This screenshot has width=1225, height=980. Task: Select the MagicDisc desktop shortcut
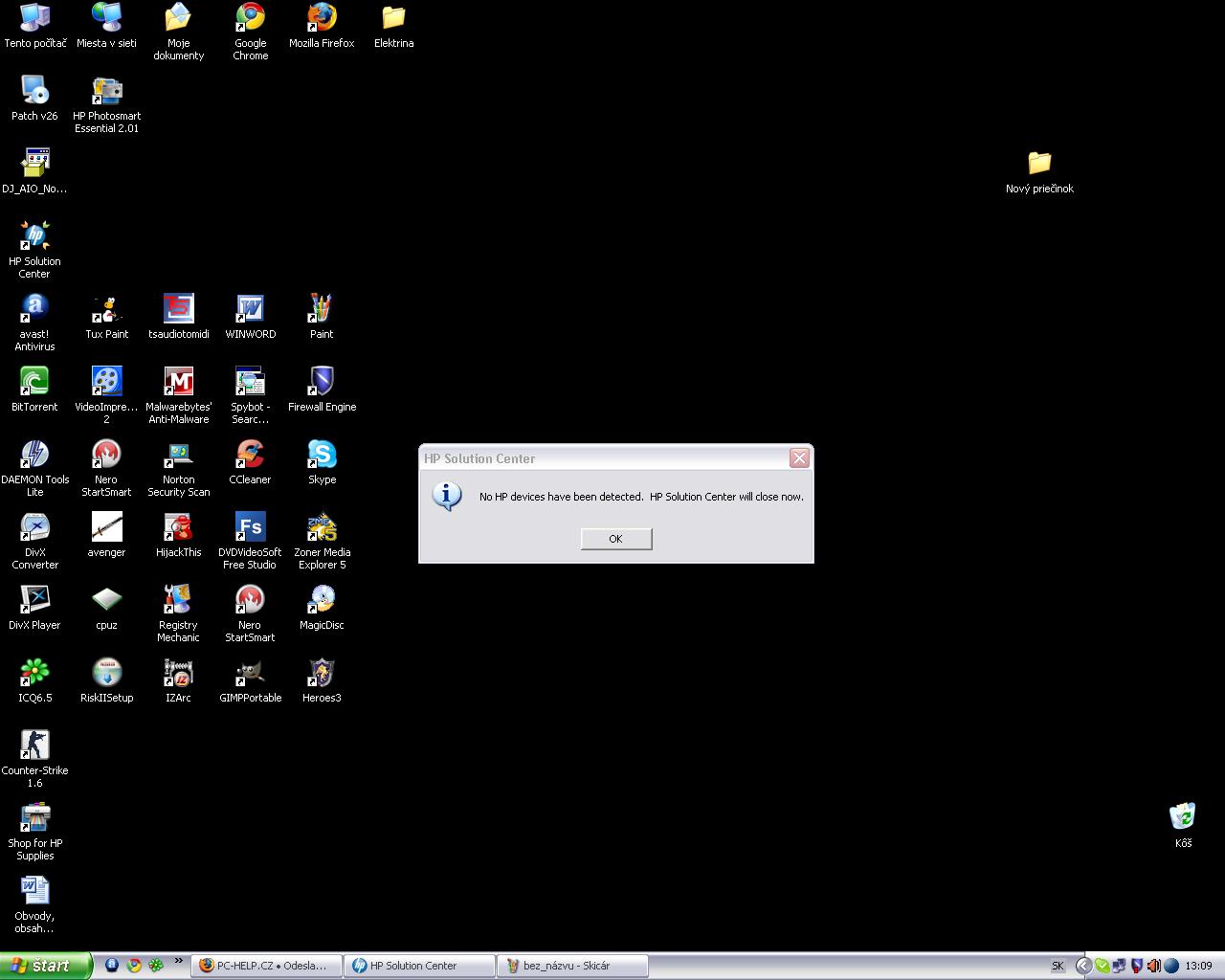click(x=322, y=608)
